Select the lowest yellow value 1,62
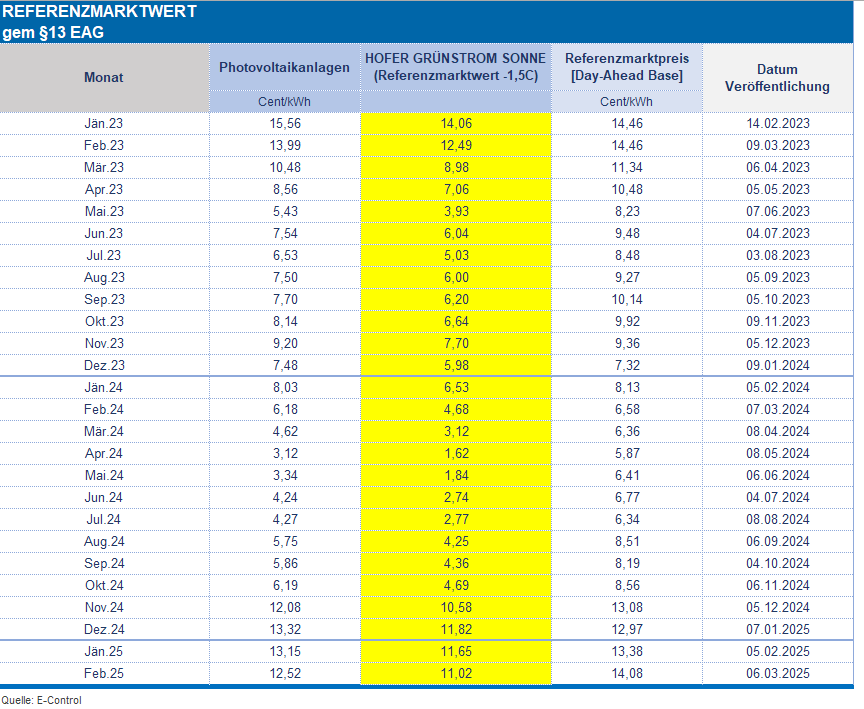Viewport: 864px width, 709px height. [x=455, y=454]
